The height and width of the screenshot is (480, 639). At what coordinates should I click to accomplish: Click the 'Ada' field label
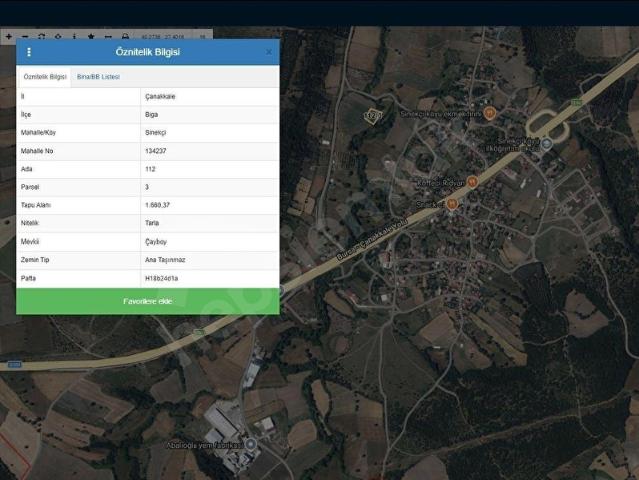coord(26,169)
